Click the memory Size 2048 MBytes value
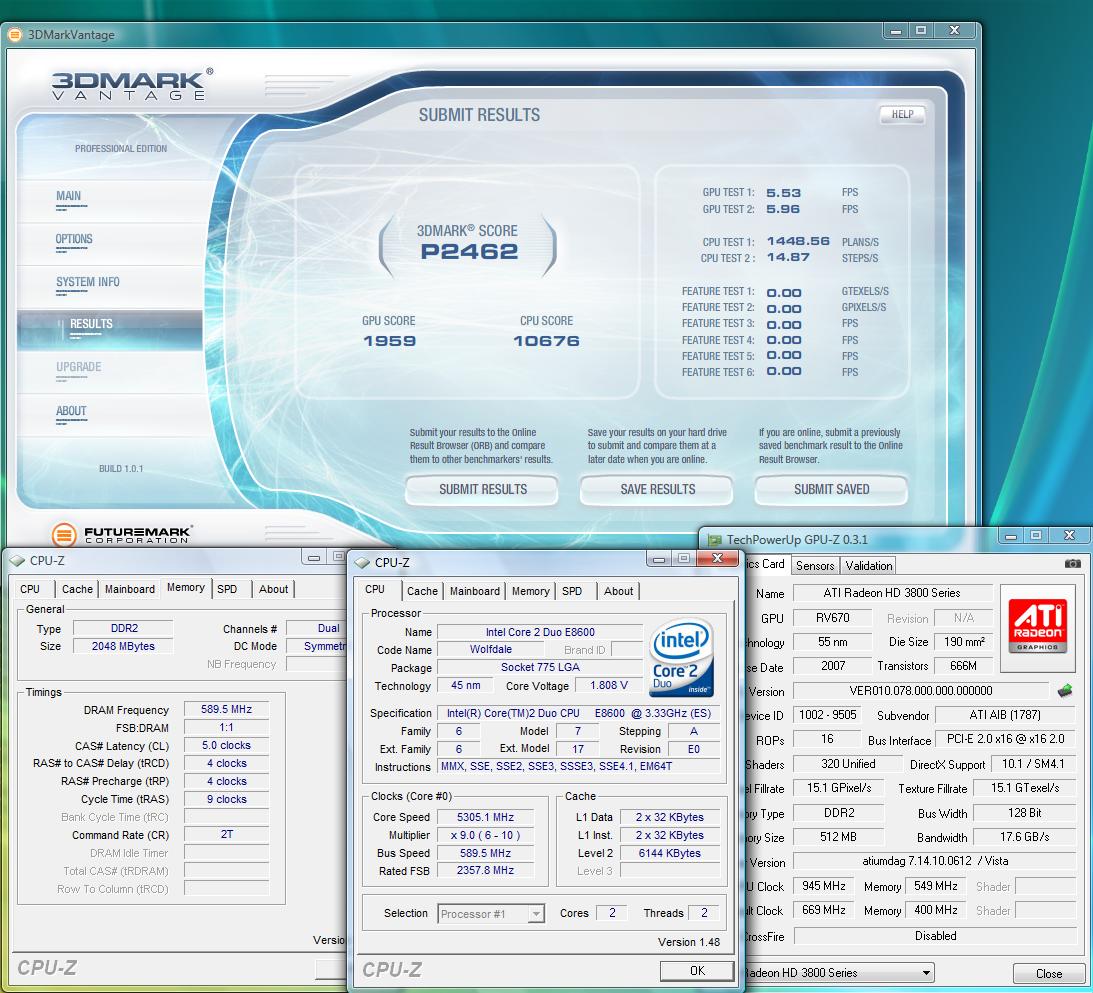 tap(123, 646)
